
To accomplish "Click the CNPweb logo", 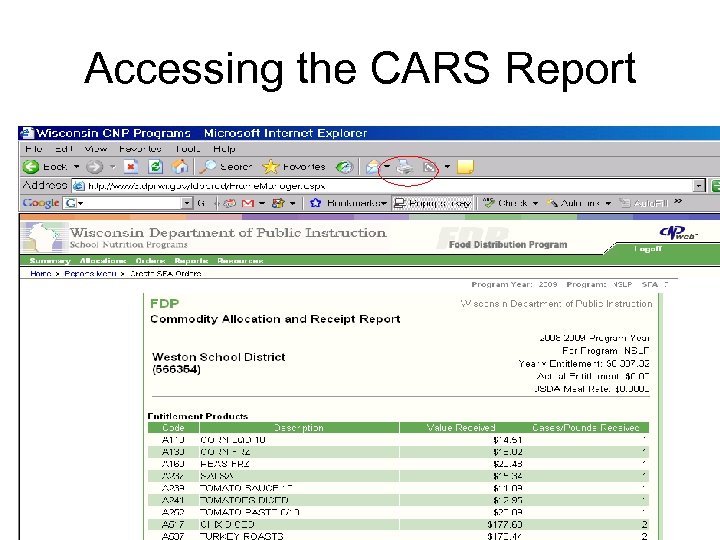I will pos(678,233).
